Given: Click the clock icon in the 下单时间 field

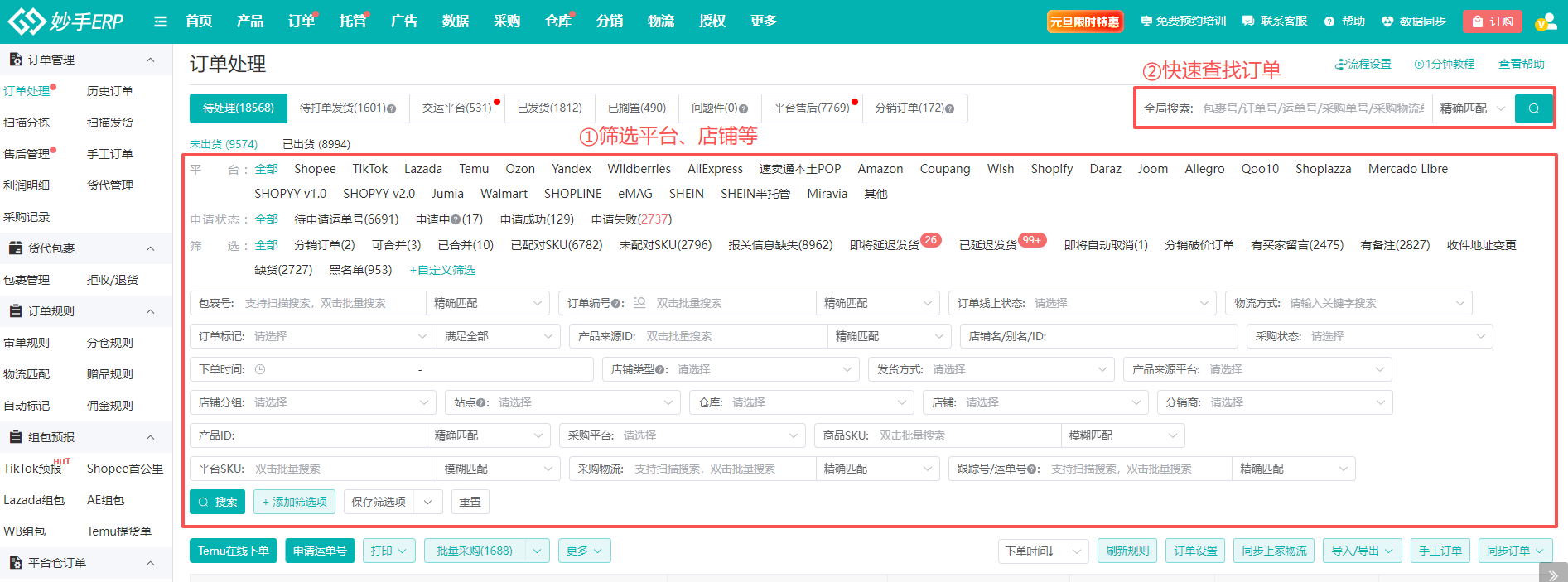Looking at the screenshot, I should (260, 369).
